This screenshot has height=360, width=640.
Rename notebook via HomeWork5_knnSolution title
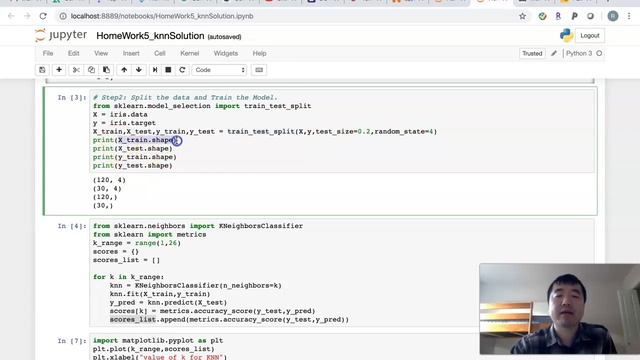coord(150,36)
